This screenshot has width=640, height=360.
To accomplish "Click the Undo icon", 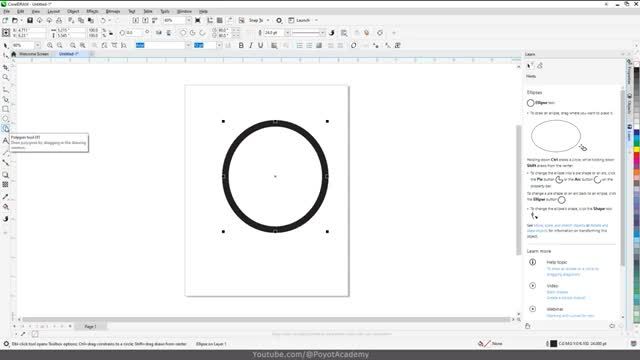I will point(103,20).
